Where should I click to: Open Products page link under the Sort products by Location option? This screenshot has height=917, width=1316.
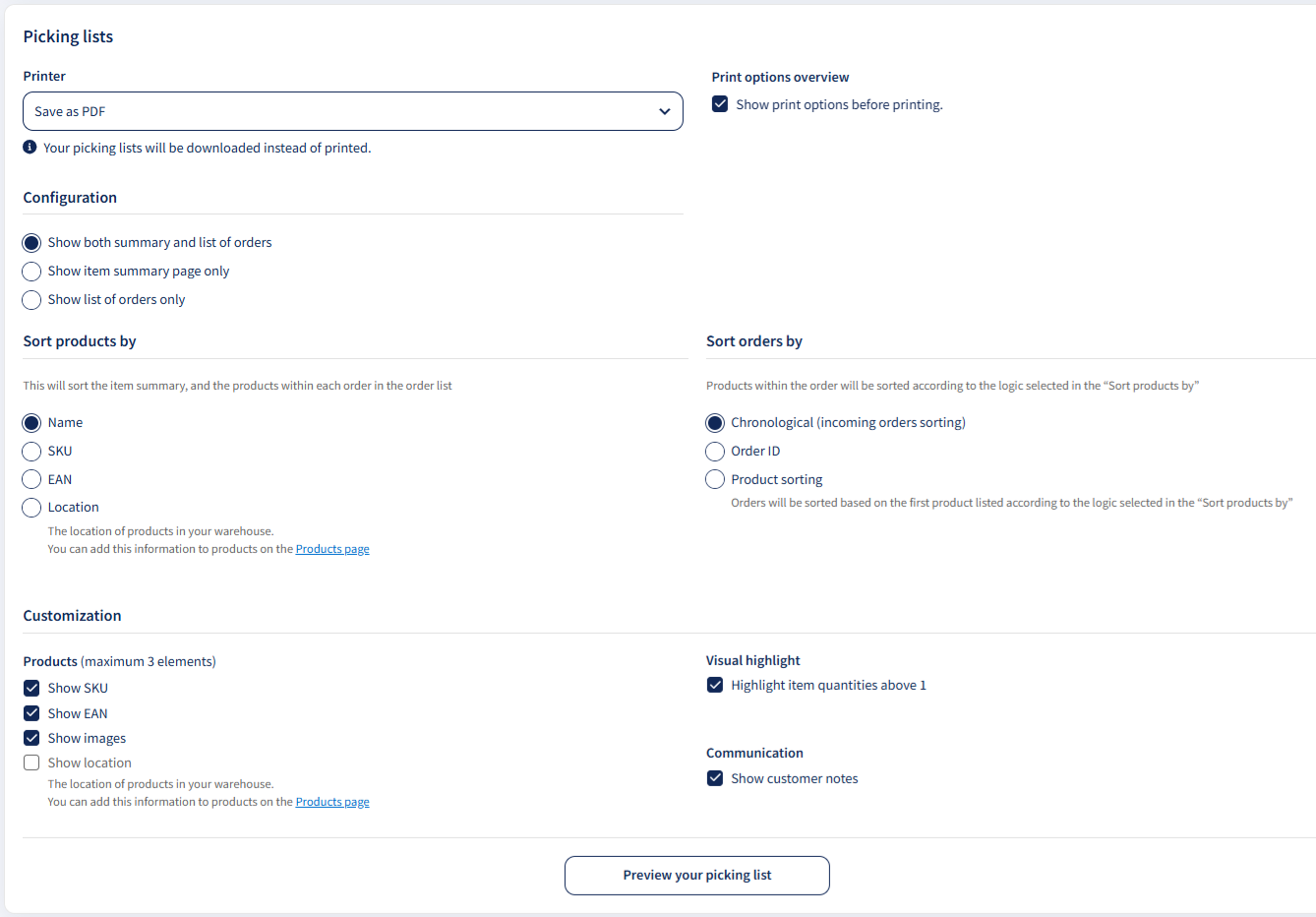click(x=332, y=549)
